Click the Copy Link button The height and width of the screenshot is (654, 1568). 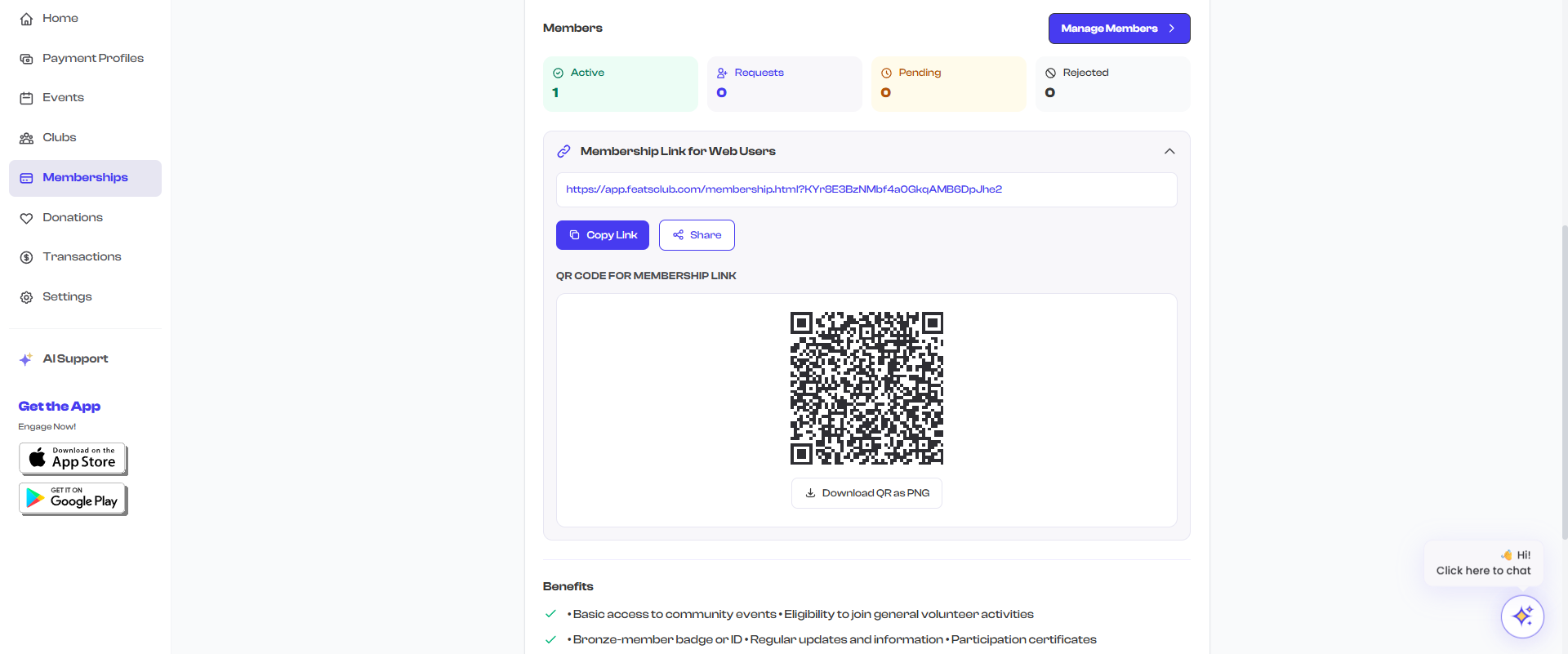603,235
